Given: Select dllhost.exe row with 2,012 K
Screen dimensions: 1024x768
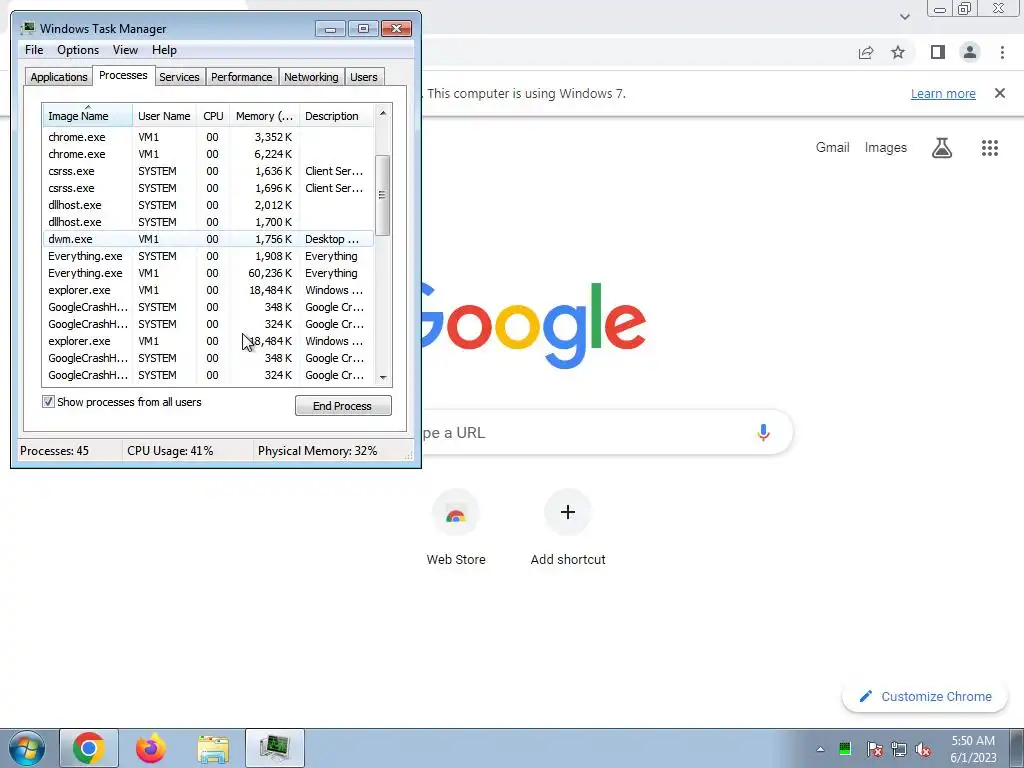Looking at the screenshot, I should coord(209,205).
